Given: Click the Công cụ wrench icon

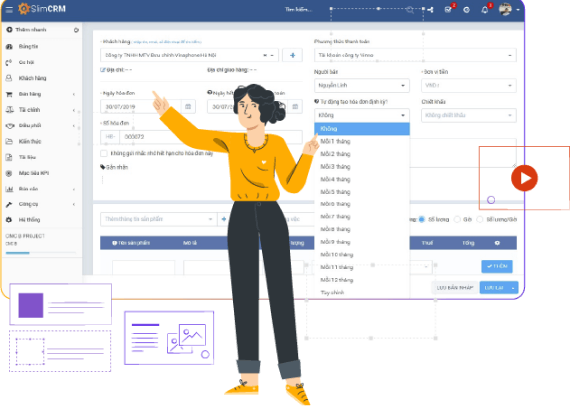Looking at the screenshot, I should click(x=9, y=204).
